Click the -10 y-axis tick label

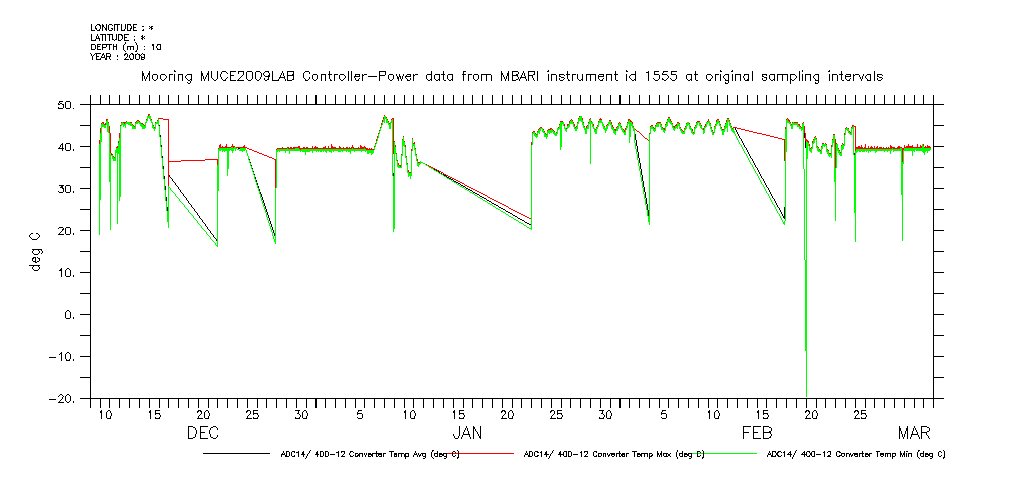(x=66, y=357)
